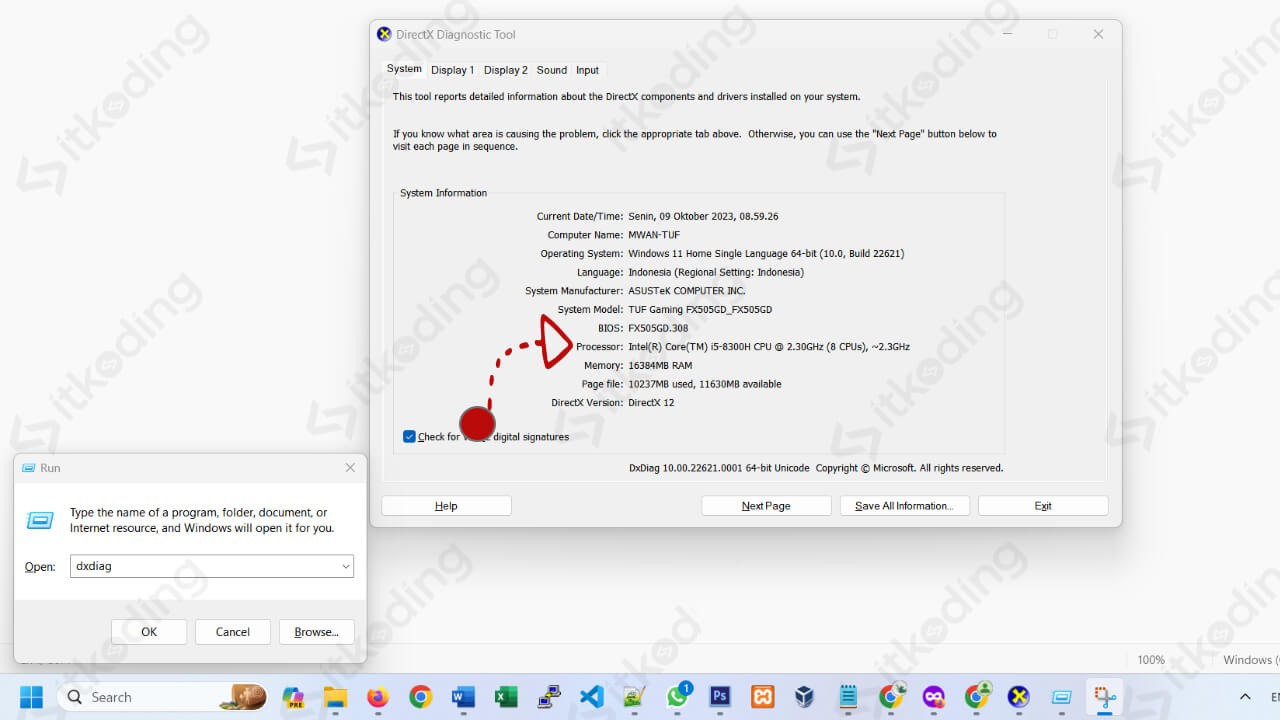Click the Exit button
The image size is (1280, 720).
(x=1043, y=506)
